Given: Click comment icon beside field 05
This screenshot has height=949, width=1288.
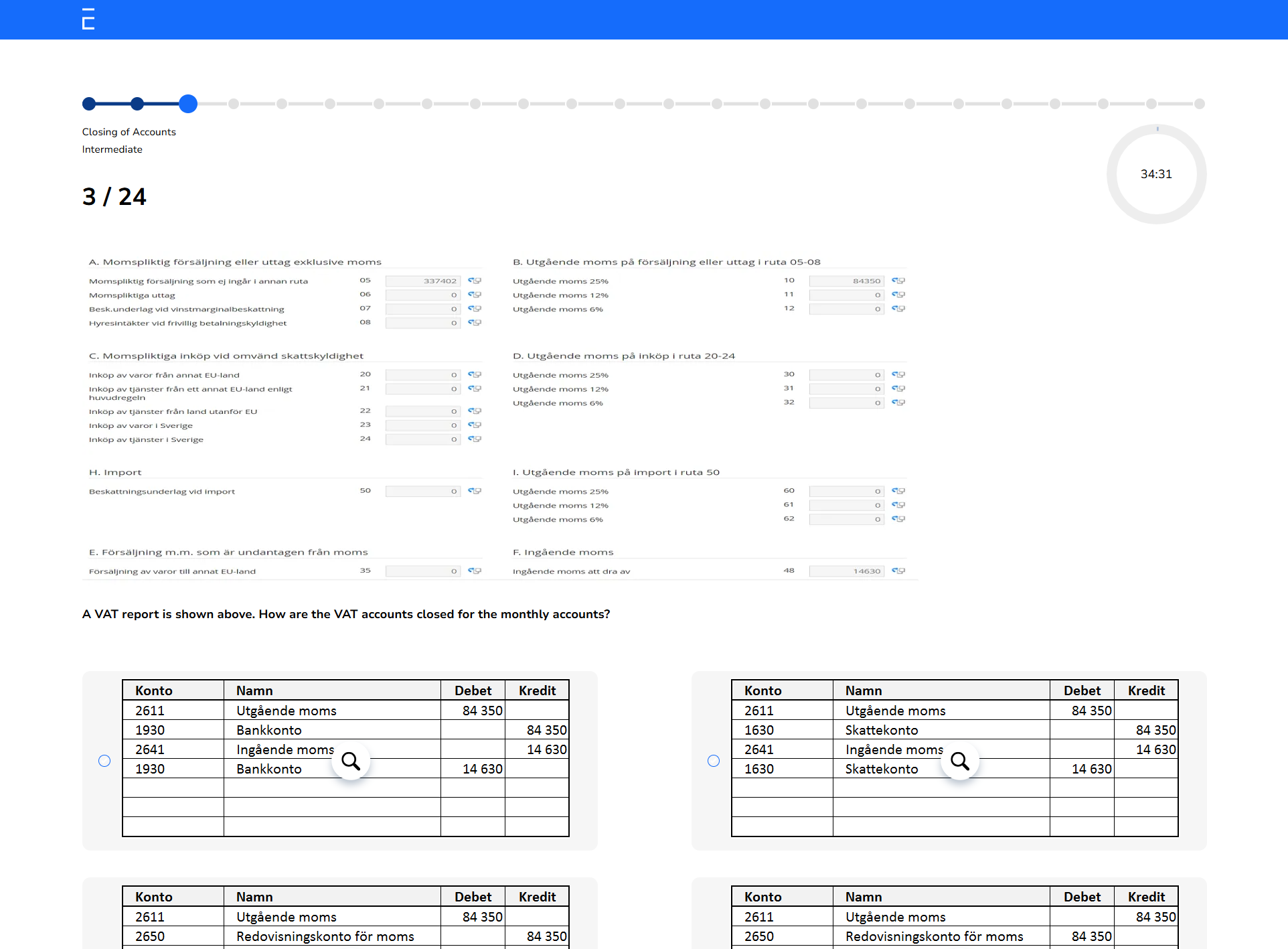Looking at the screenshot, I should coord(475,281).
